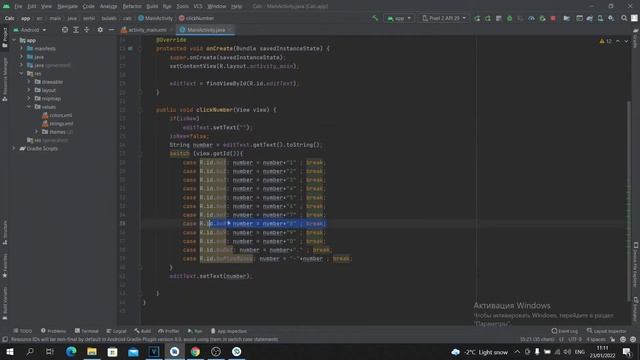Screen dimensions: 640x360
Task: Click the green Debug bug icon
Action: coord(509,18)
